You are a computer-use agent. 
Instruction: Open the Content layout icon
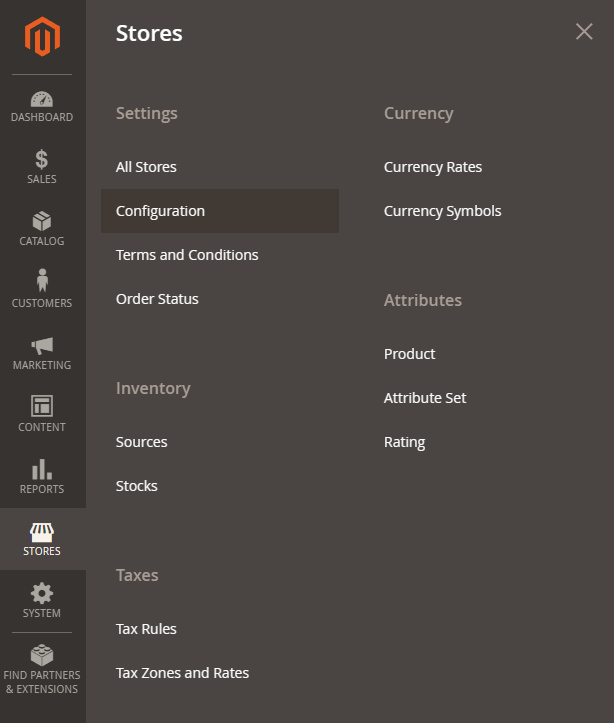click(x=42, y=406)
